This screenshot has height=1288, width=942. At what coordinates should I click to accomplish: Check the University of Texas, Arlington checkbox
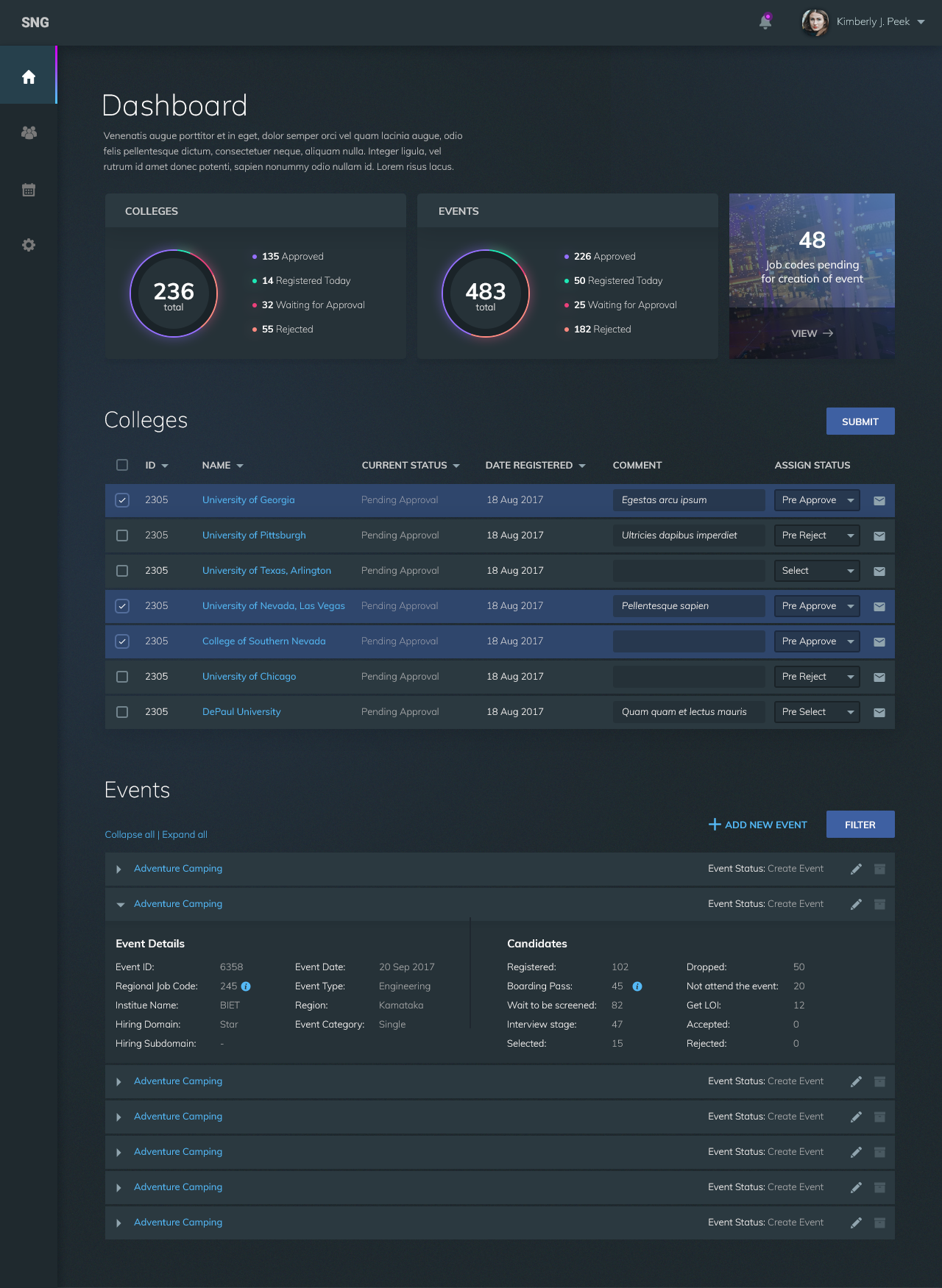(122, 571)
